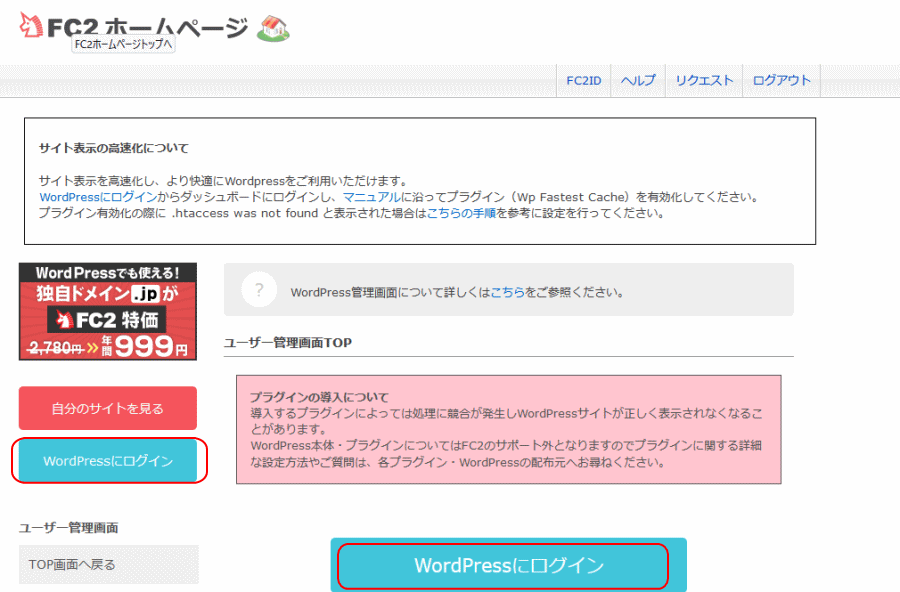Screen dimensions: 900x592
Task: Click the red 自分のサイトを見る button
Action: coord(108,408)
